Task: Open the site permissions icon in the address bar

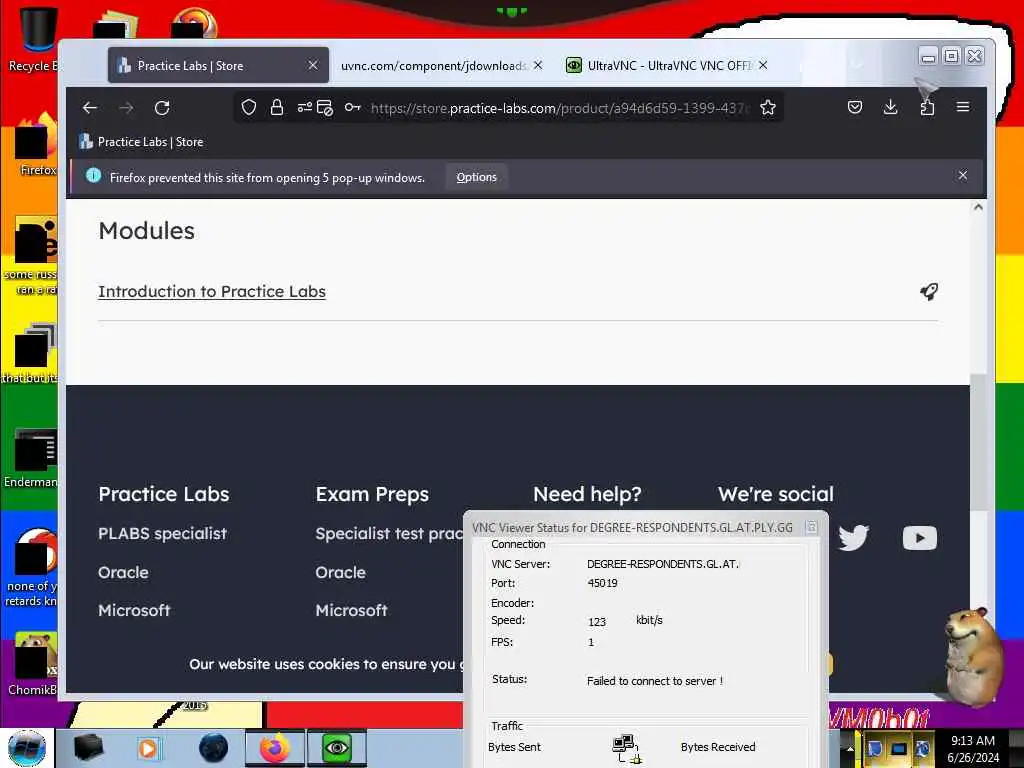Action: coord(304,107)
